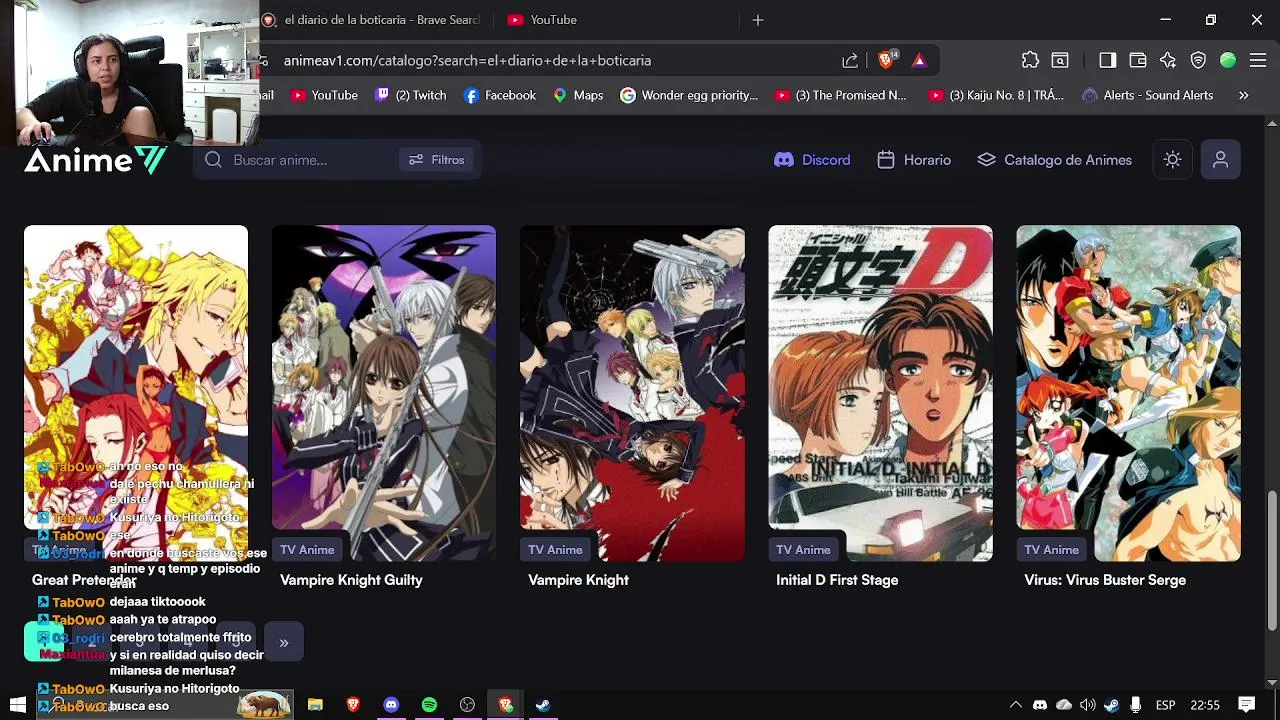Click the Vampire Knight title text
This screenshot has height=720, width=1280.
click(578, 580)
